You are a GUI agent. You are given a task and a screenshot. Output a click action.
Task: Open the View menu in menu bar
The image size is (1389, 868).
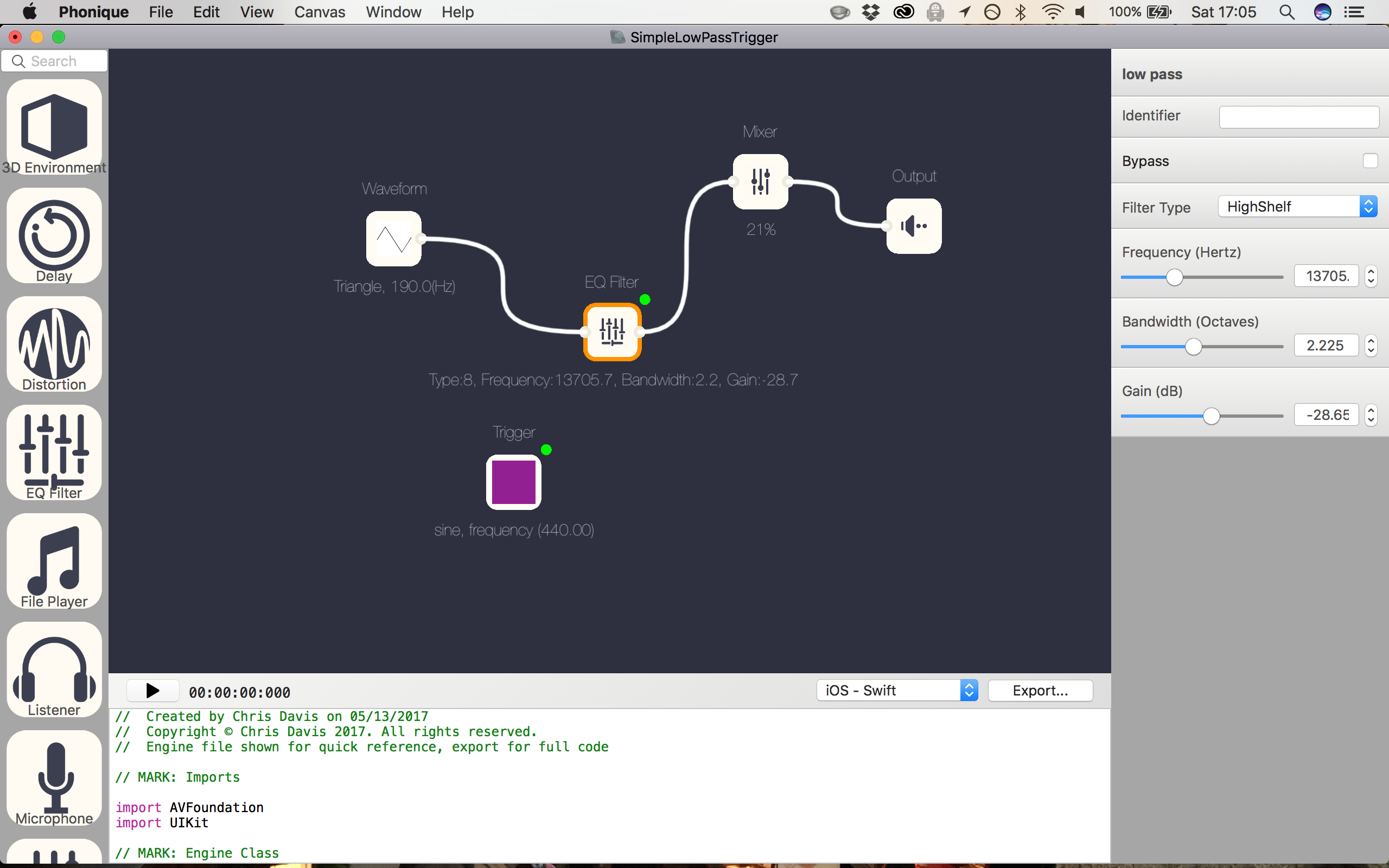[257, 12]
